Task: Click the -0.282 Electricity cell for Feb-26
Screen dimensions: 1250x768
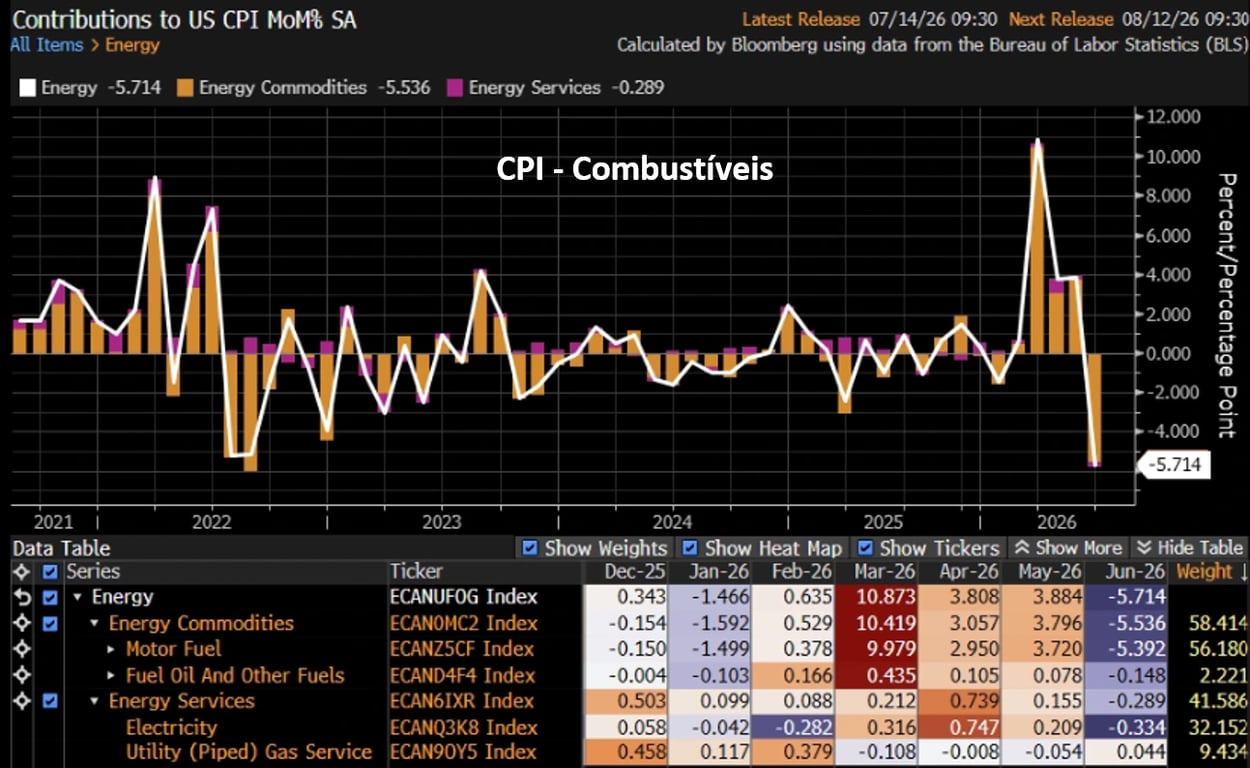Action: pos(793,727)
